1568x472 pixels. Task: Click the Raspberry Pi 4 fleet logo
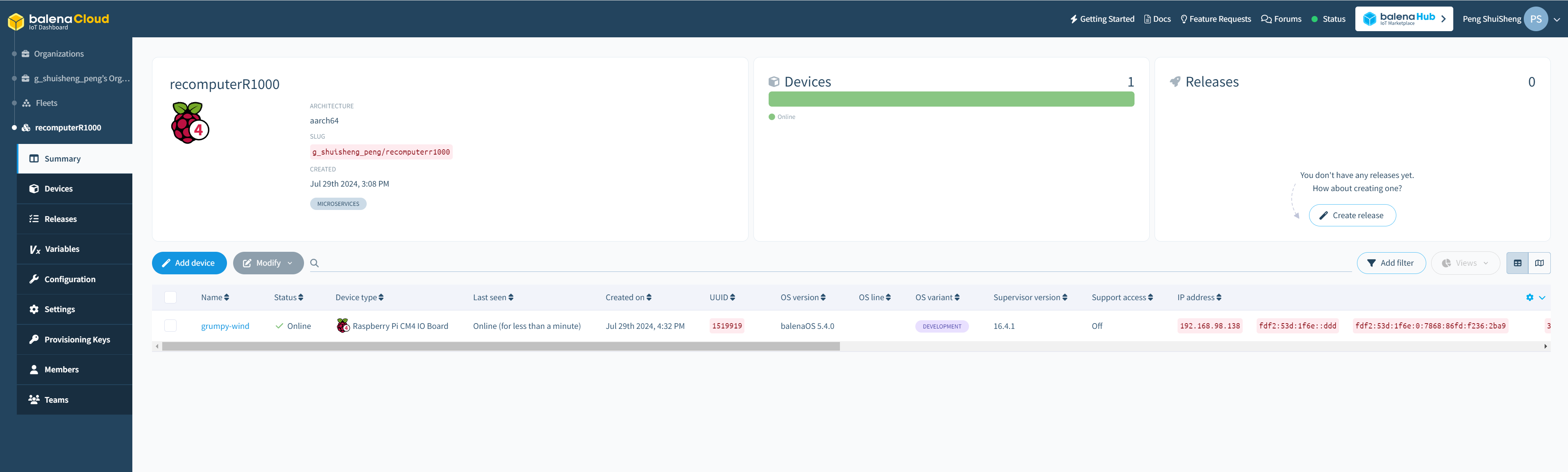(190, 123)
